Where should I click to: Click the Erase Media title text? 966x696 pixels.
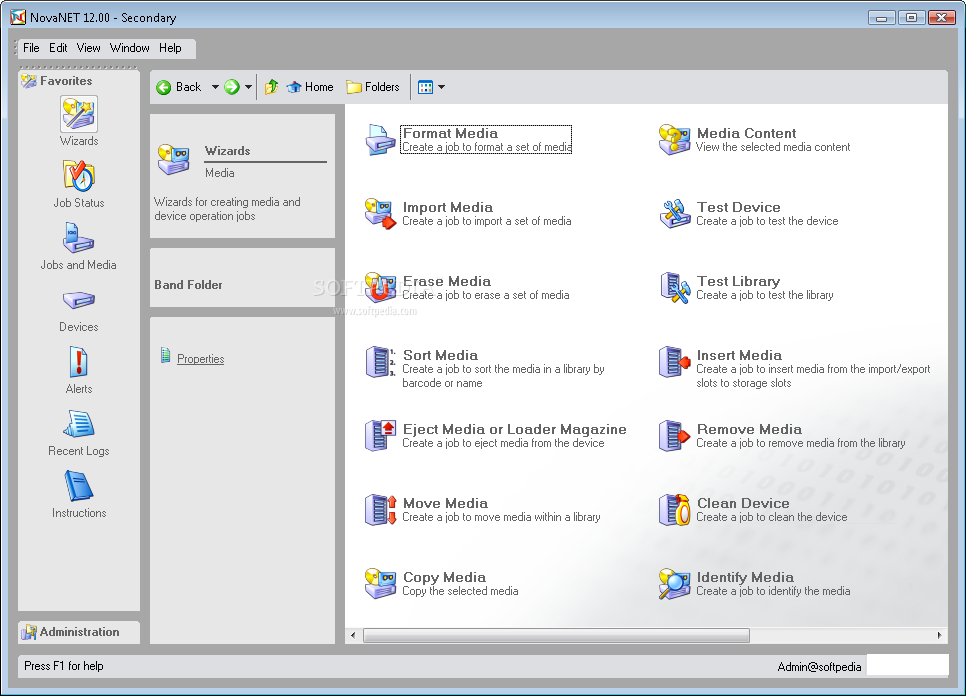coord(447,281)
